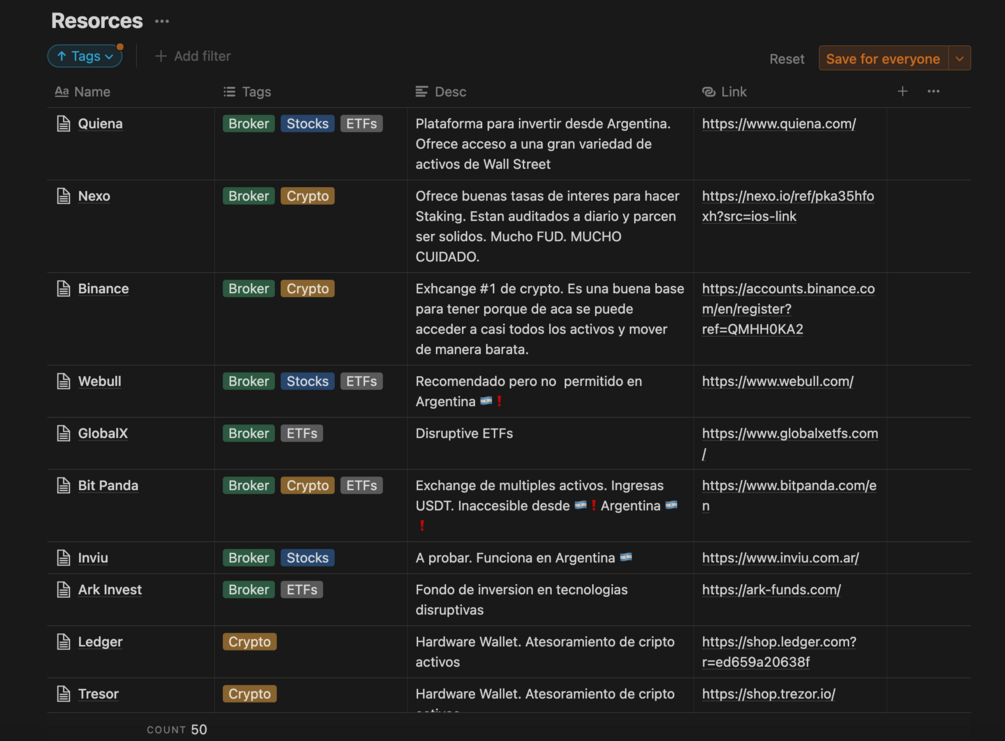Open the inviu.com.ar link
Image resolution: width=1005 pixels, height=741 pixels.
coord(780,558)
